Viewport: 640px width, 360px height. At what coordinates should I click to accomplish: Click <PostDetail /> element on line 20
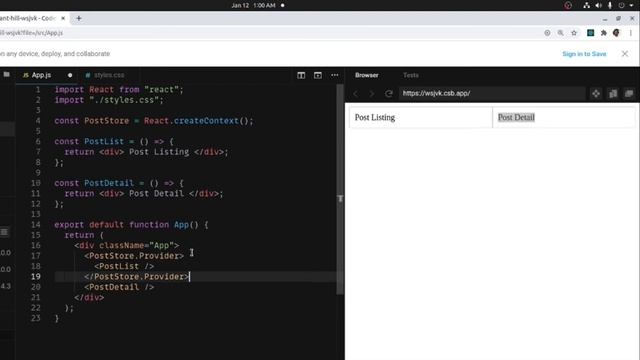[119, 287]
